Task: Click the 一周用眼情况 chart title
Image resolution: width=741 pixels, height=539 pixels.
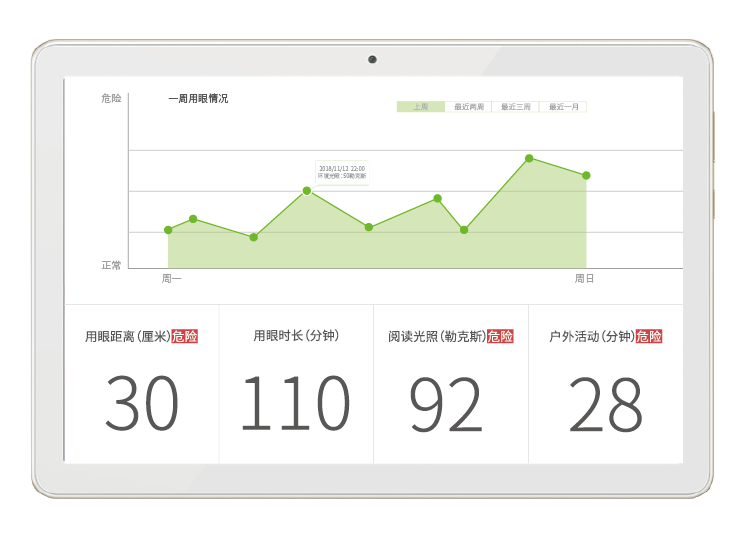Action: click(x=198, y=99)
